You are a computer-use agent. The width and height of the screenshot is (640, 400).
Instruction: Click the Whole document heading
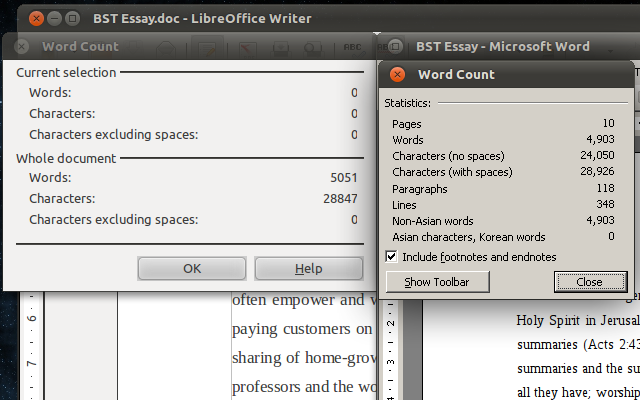click(66, 158)
